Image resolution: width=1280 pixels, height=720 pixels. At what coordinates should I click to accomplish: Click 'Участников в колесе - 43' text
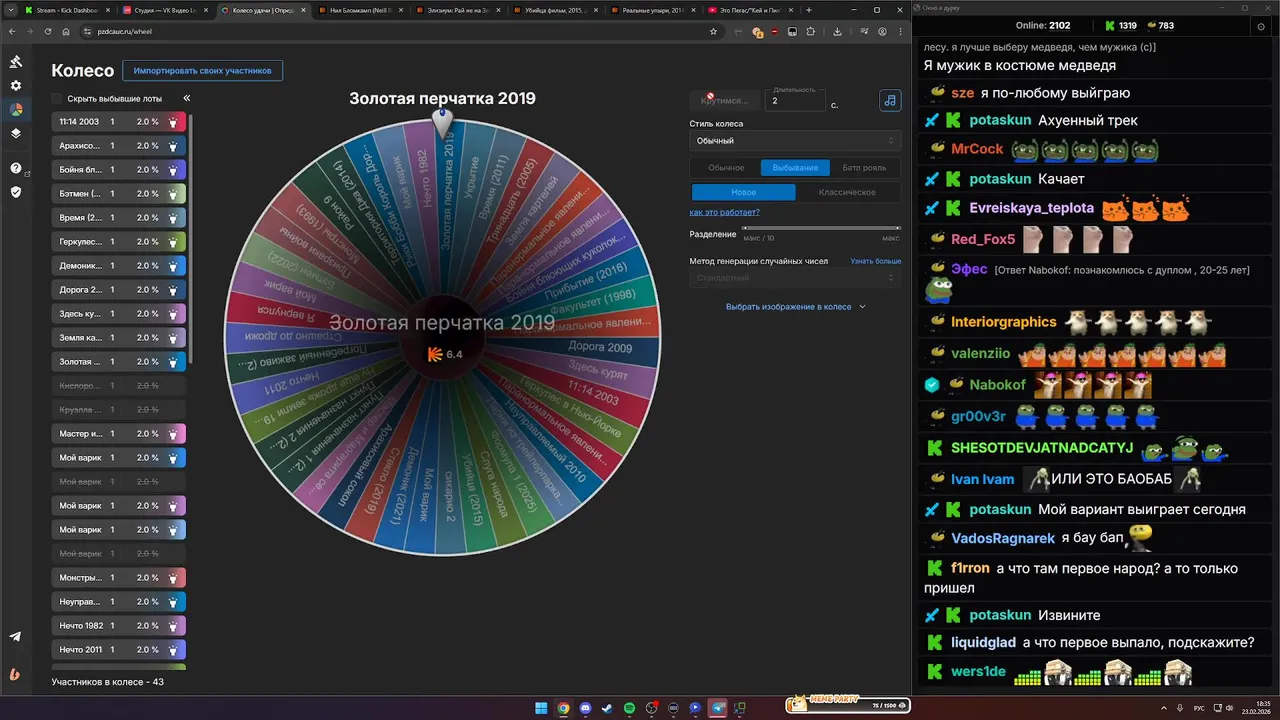(108, 682)
